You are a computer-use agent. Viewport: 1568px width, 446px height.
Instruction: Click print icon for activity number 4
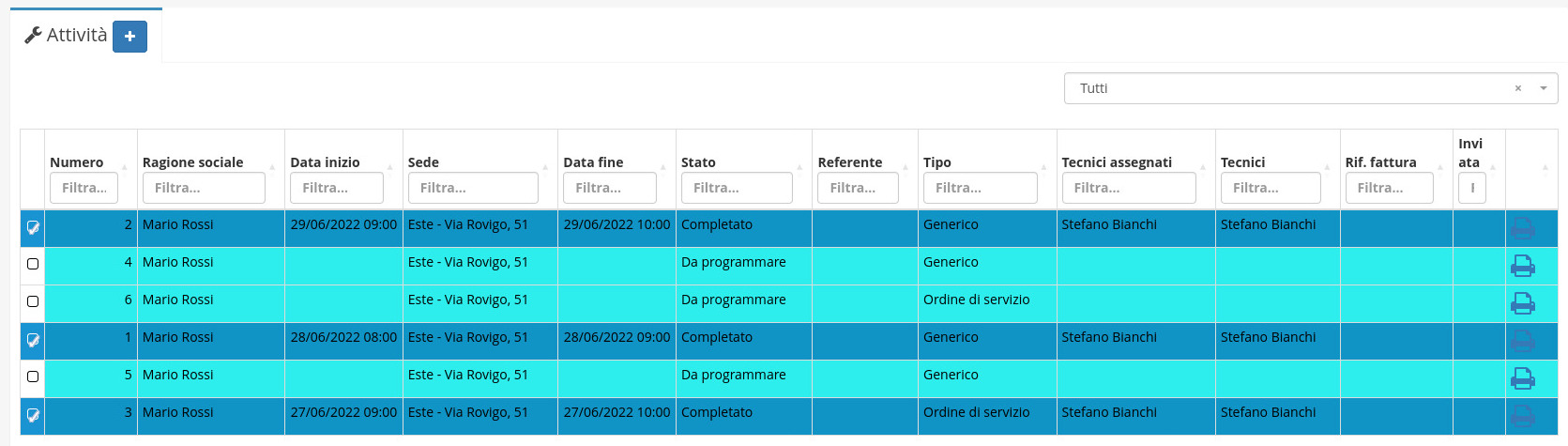pyautogui.click(x=1522, y=267)
